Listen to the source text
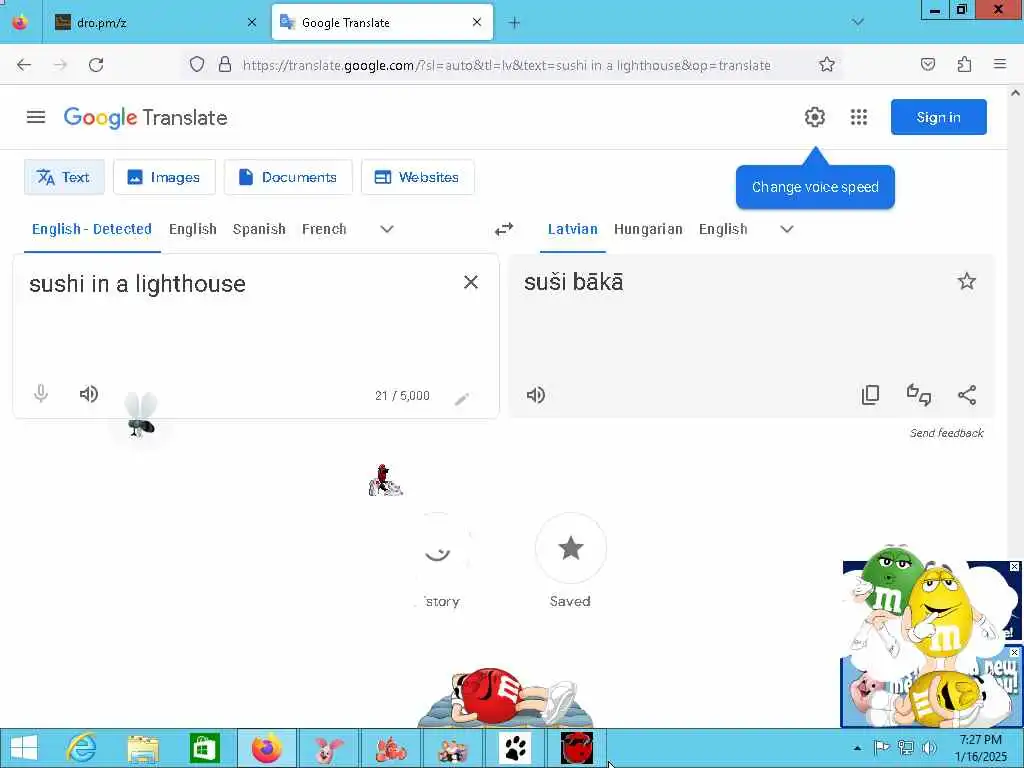This screenshot has width=1024, height=768. click(89, 394)
